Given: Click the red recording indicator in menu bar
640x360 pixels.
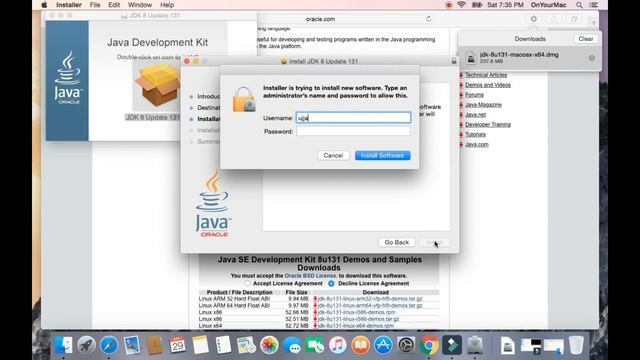Looking at the screenshot, I should point(449,5).
